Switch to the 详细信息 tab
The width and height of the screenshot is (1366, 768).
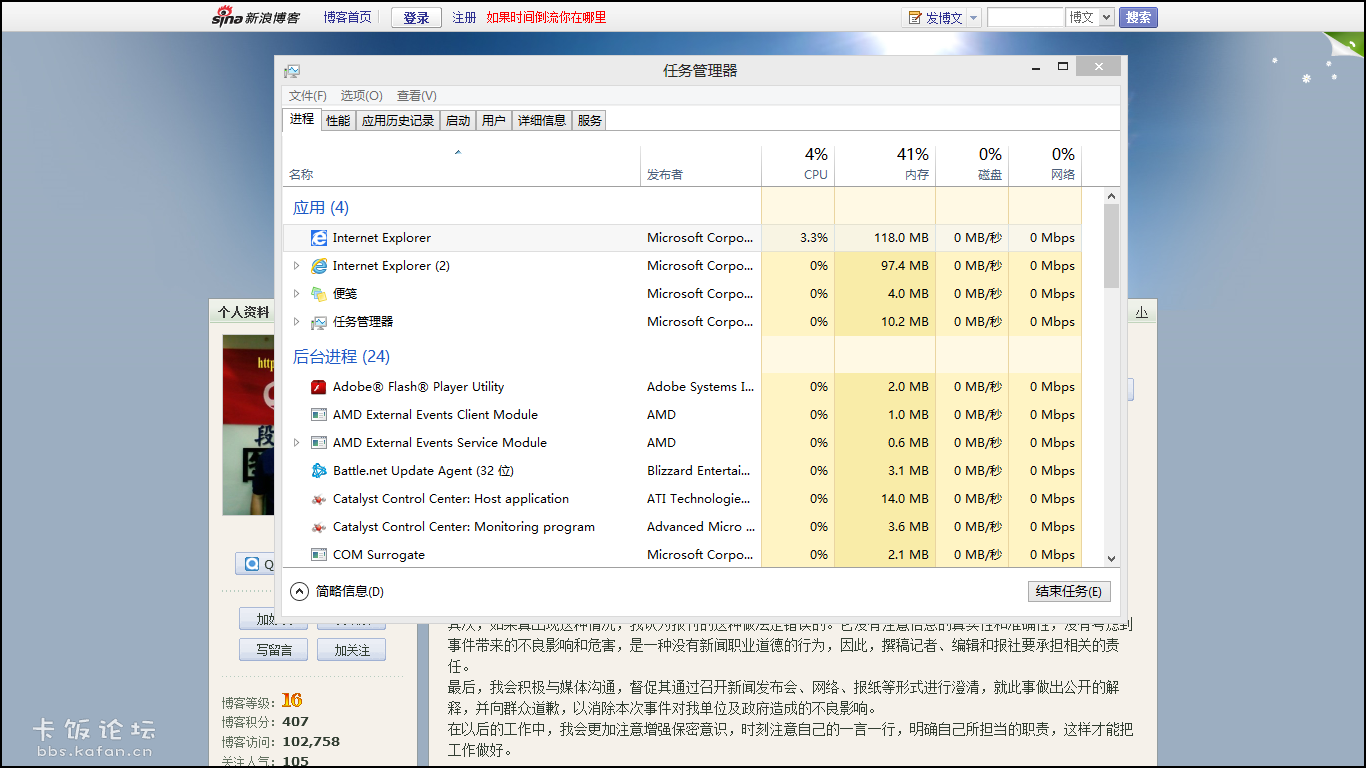point(542,120)
